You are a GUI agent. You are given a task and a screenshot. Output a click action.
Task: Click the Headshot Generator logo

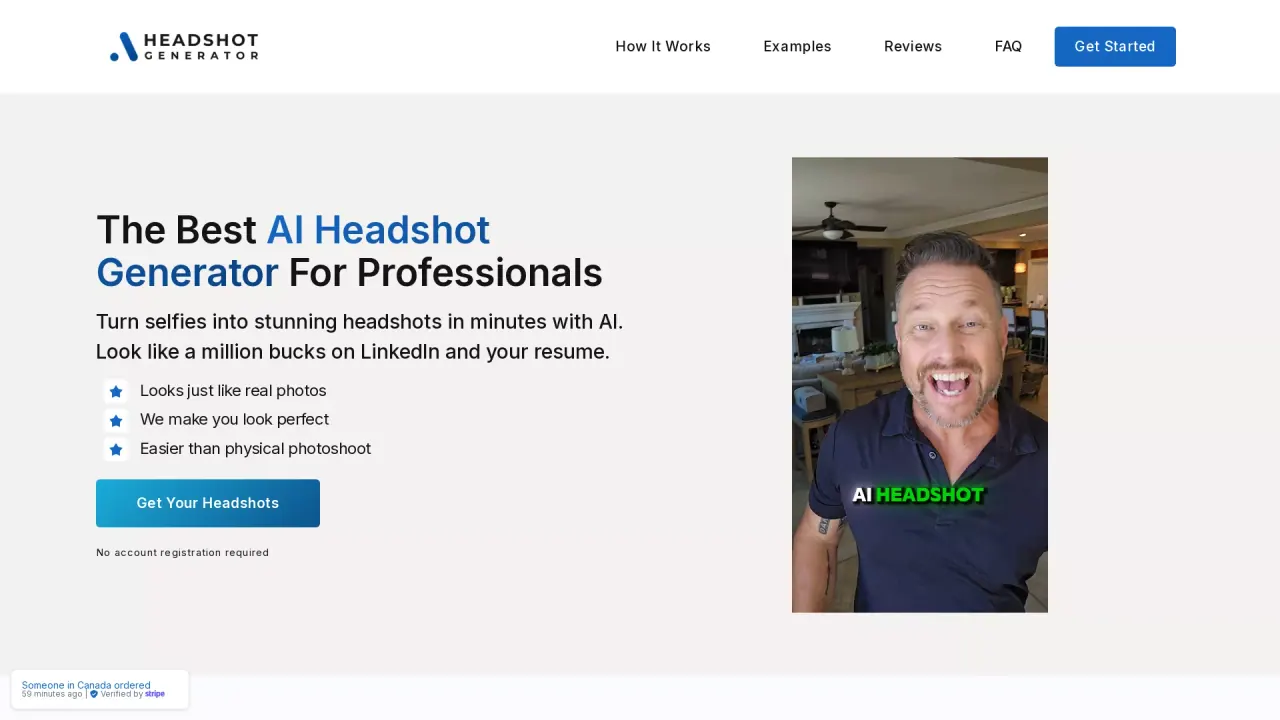pyautogui.click(x=184, y=47)
